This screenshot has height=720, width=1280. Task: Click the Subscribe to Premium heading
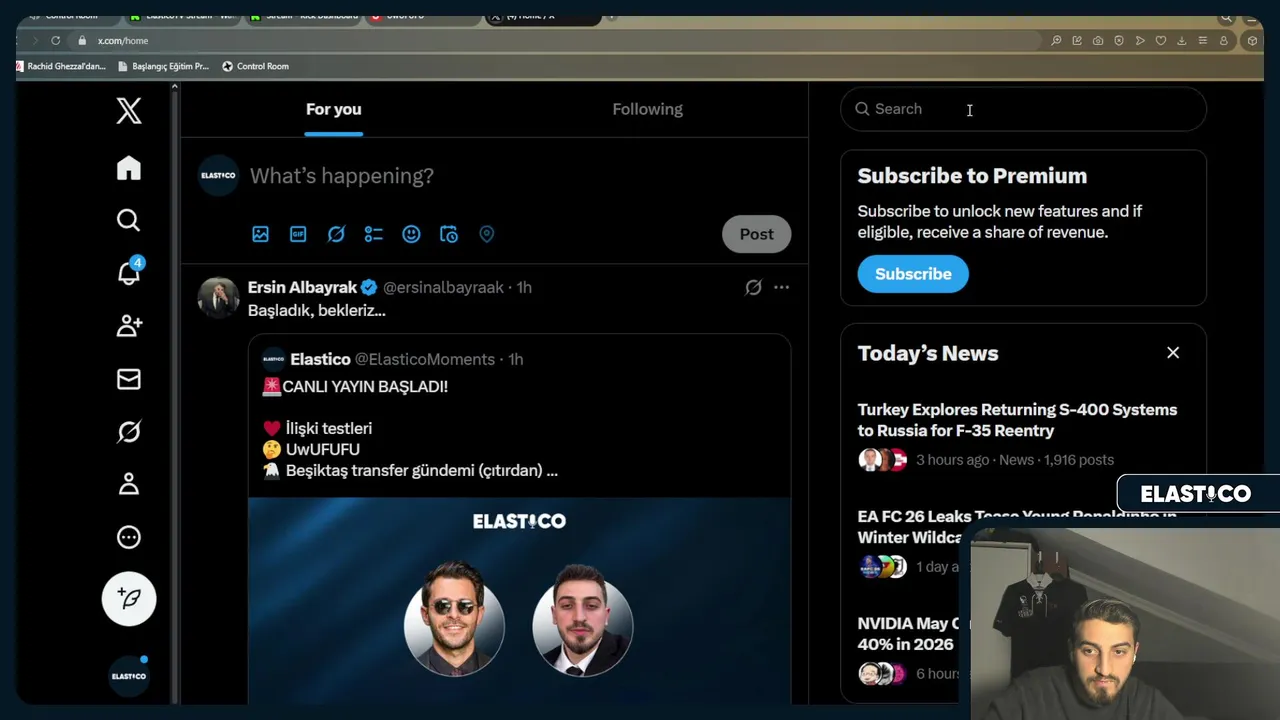pyautogui.click(x=972, y=176)
